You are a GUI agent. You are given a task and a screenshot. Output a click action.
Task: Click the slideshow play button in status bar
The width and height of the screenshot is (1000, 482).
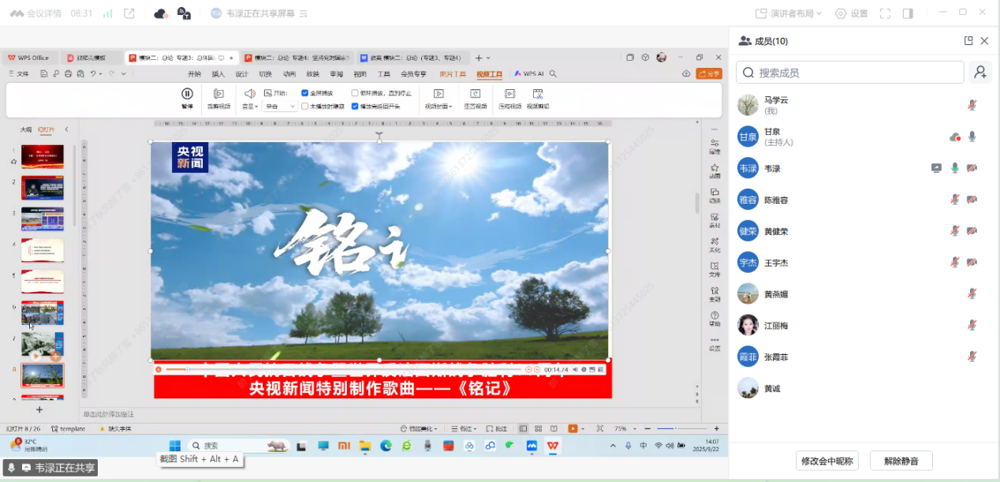(573, 428)
